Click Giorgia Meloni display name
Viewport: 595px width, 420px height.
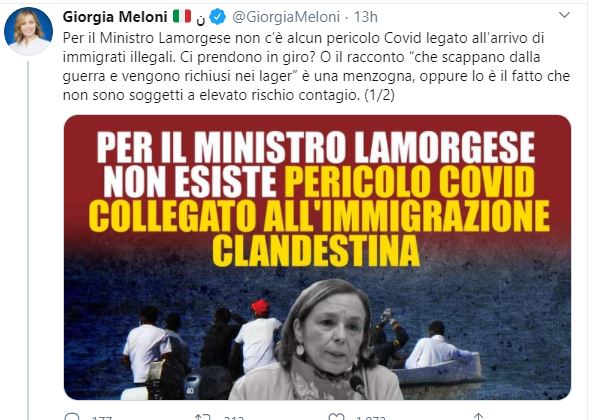[x=115, y=17]
